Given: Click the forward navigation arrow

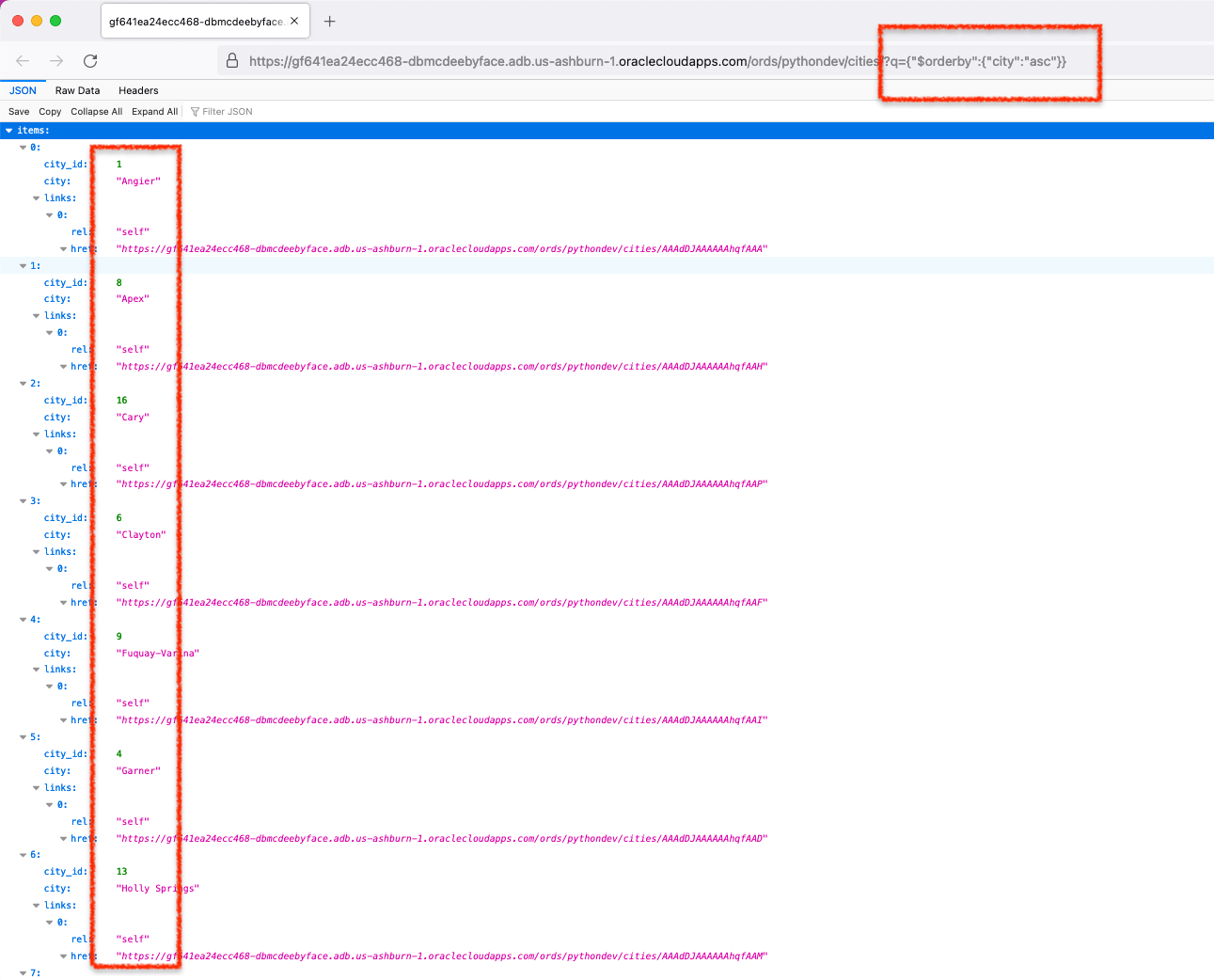Looking at the screenshot, I should (x=56, y=60).
